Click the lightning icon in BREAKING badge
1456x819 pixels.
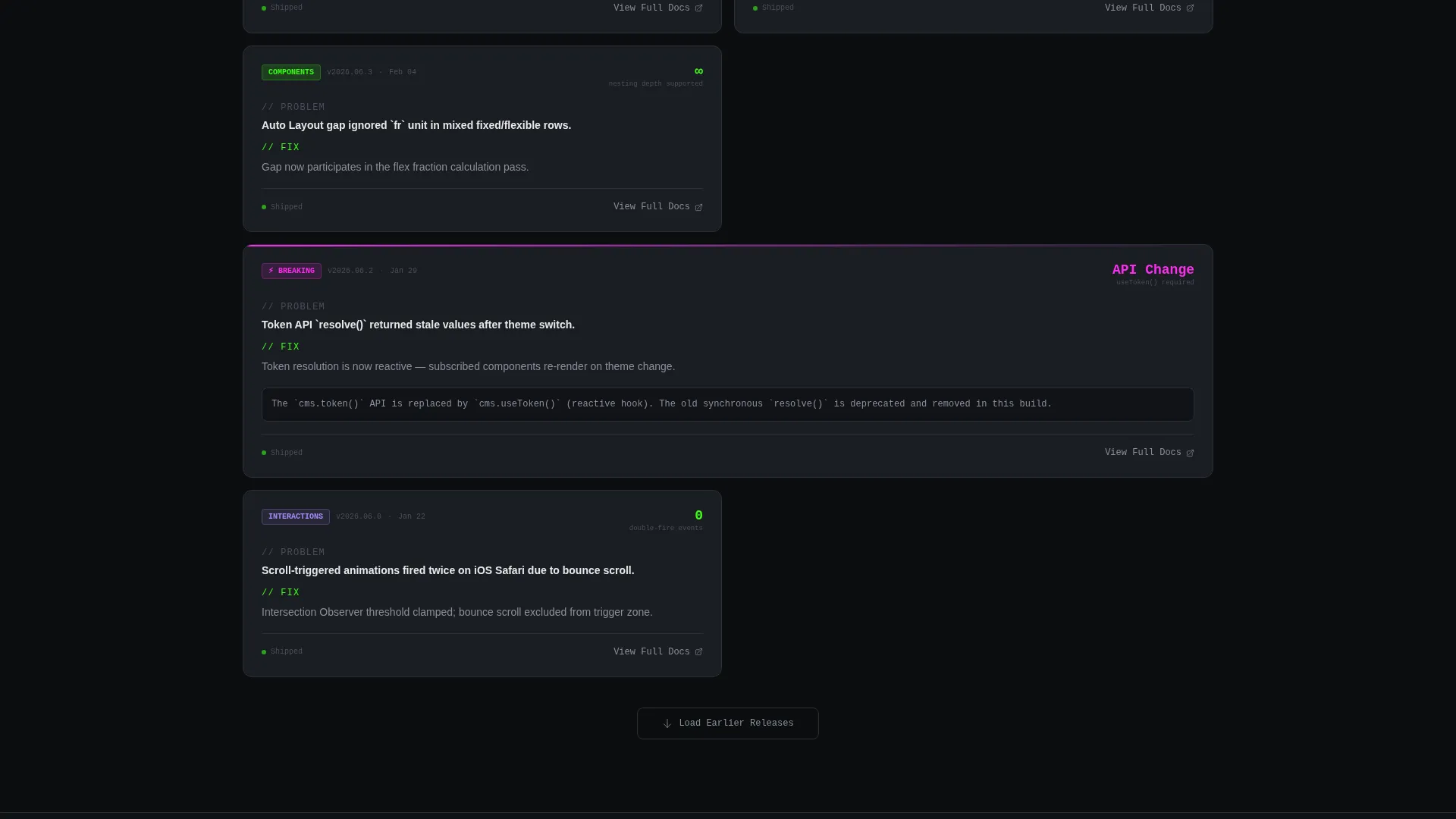coord(271,271)
